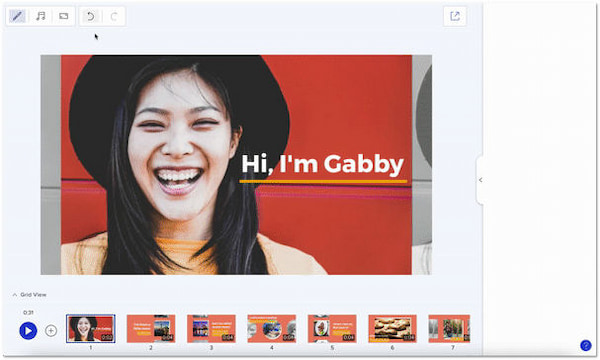Undo the last action
The image size is (600, 360).
(x=91, y=16)
